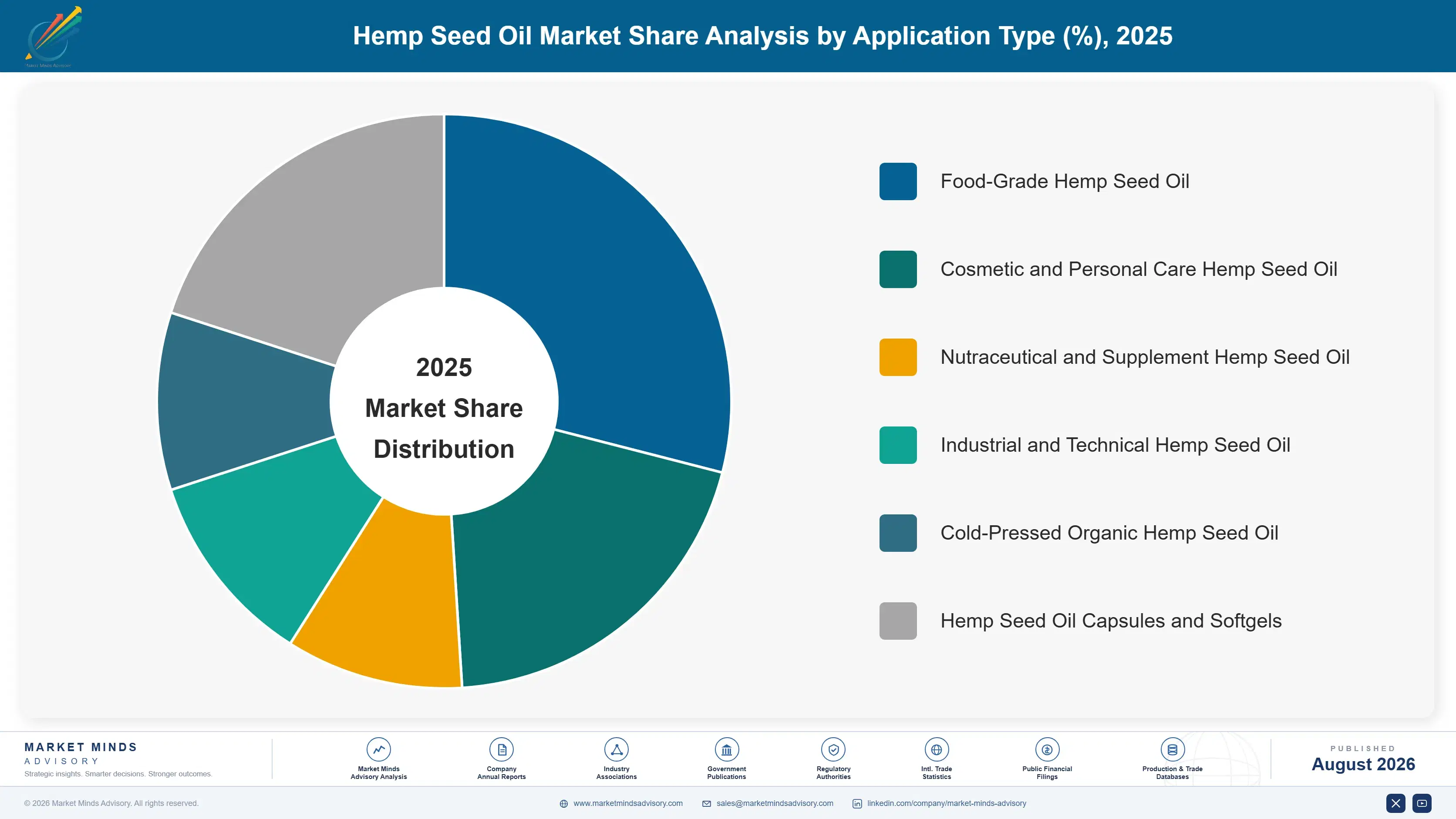Click the orange Nutraceutical and Supplement legend swatch
Screen dimensions: 1456x819
897,357
